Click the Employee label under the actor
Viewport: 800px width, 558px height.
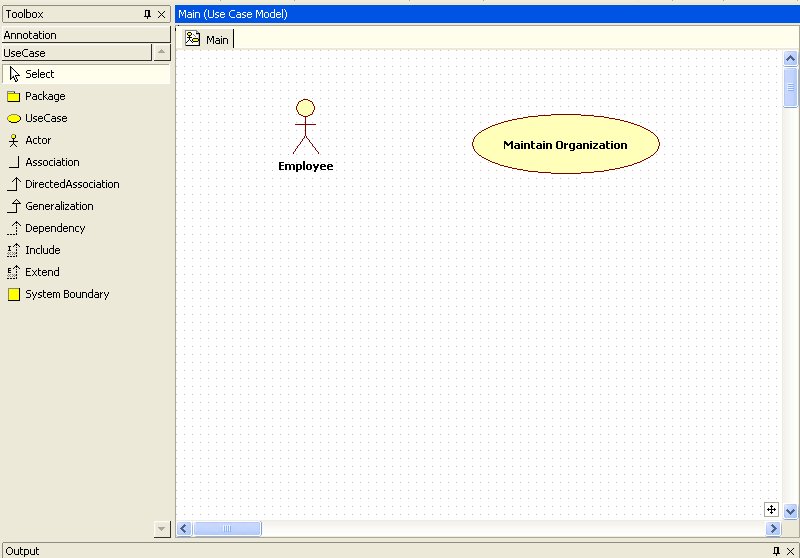306,166
